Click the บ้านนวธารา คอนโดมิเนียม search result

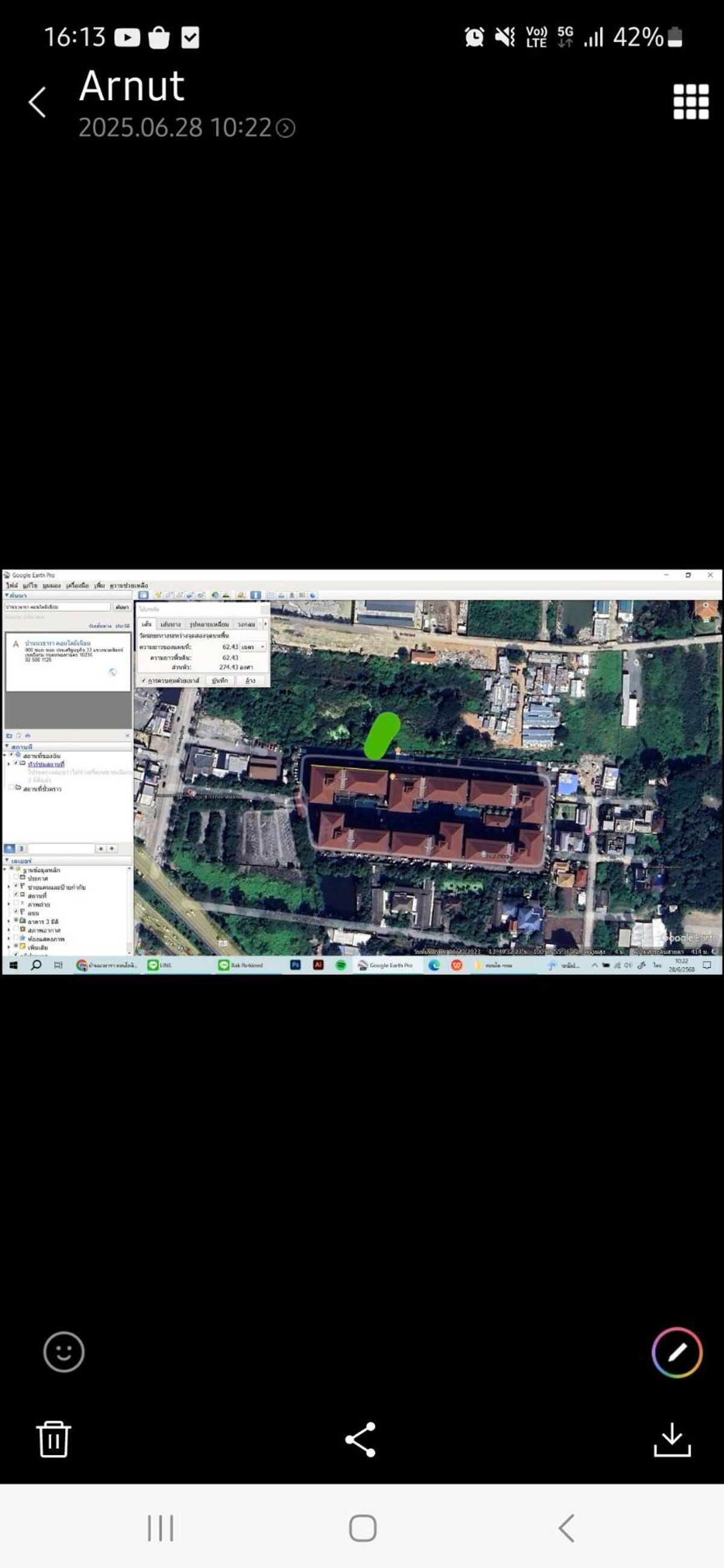click(58, 643)
